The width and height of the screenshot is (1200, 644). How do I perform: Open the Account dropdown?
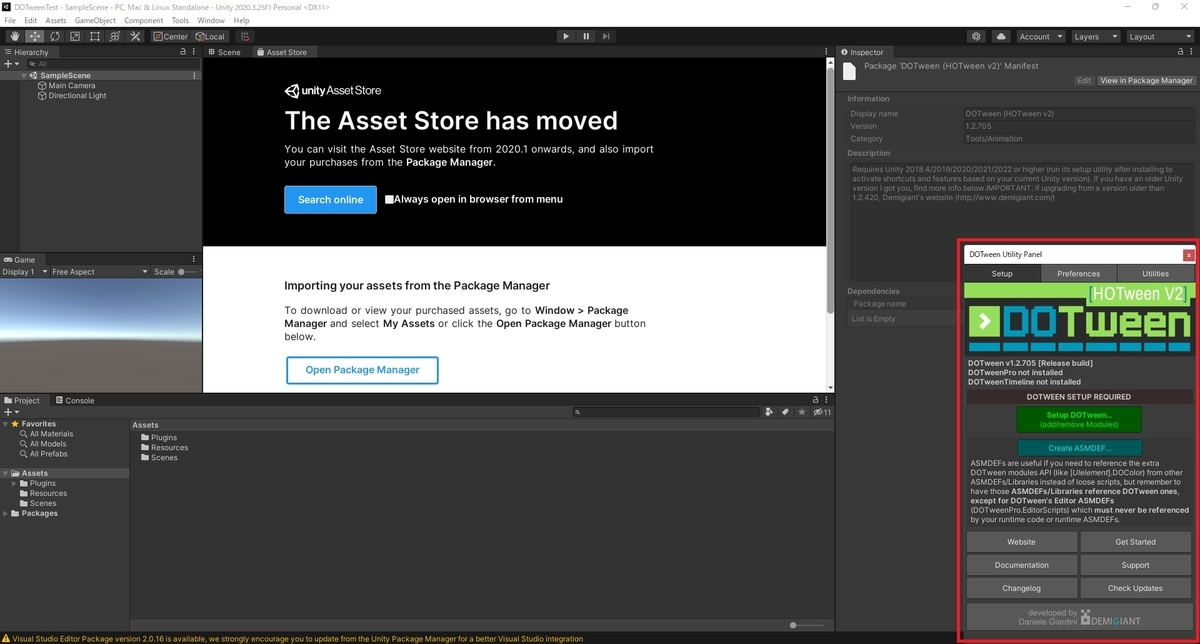coord(1040,36)
